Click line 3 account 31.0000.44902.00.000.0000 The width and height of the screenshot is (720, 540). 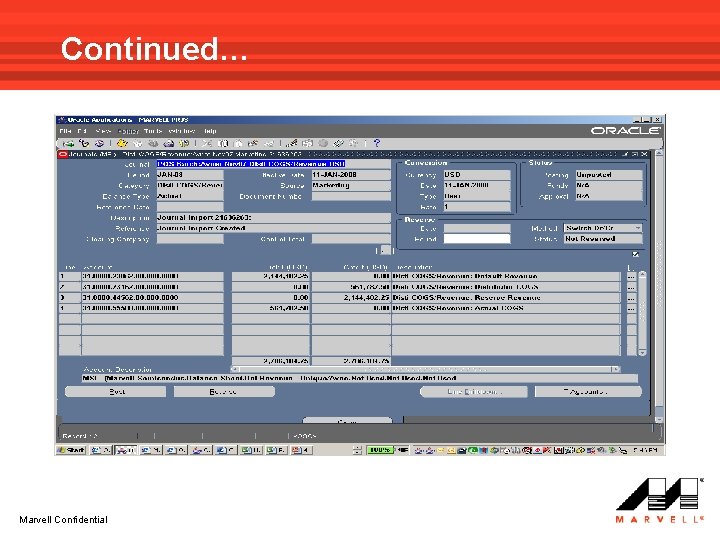coord(152,298)
